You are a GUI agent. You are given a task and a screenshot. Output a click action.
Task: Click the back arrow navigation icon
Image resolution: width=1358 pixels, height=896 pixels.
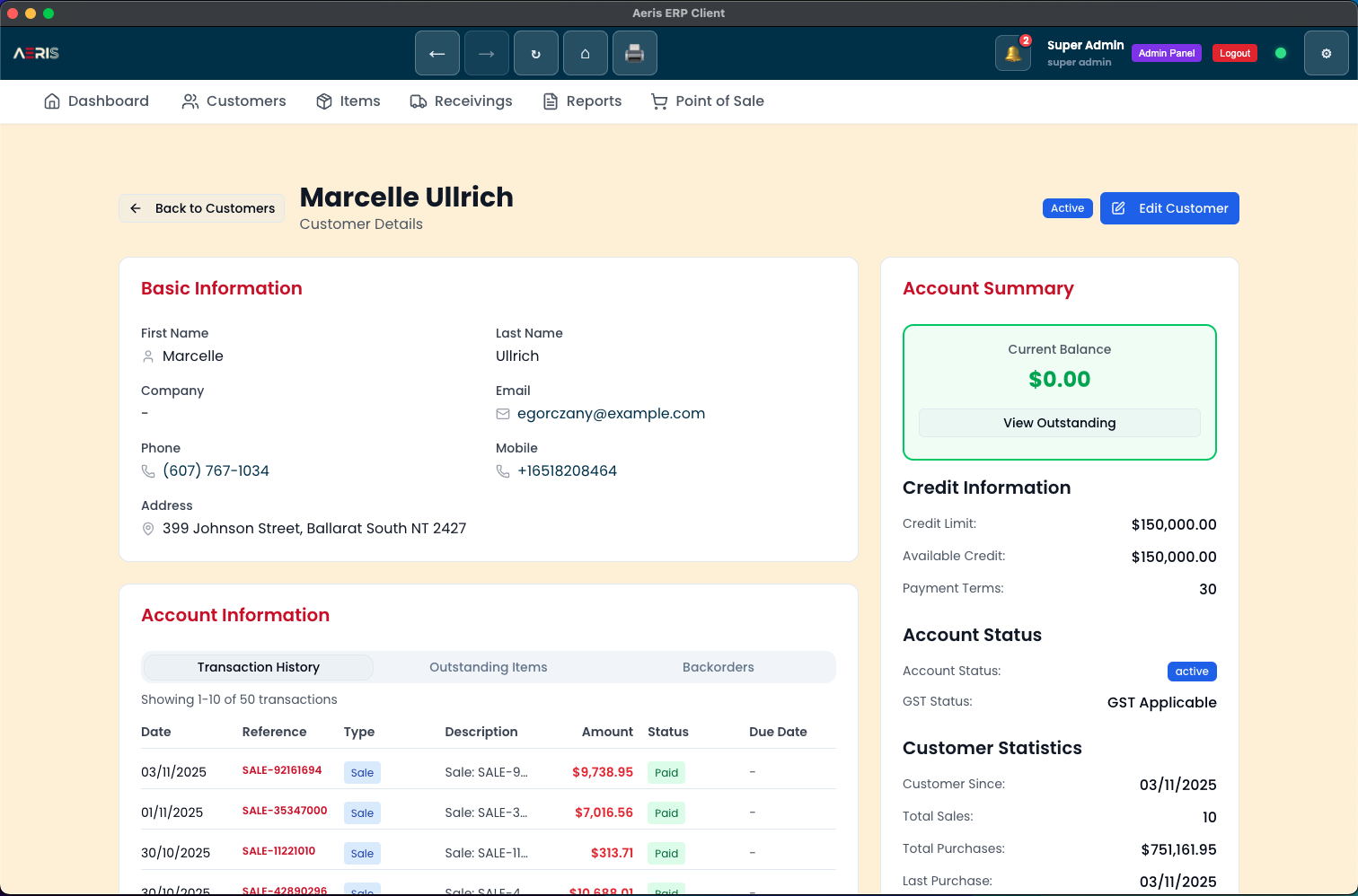437,54
